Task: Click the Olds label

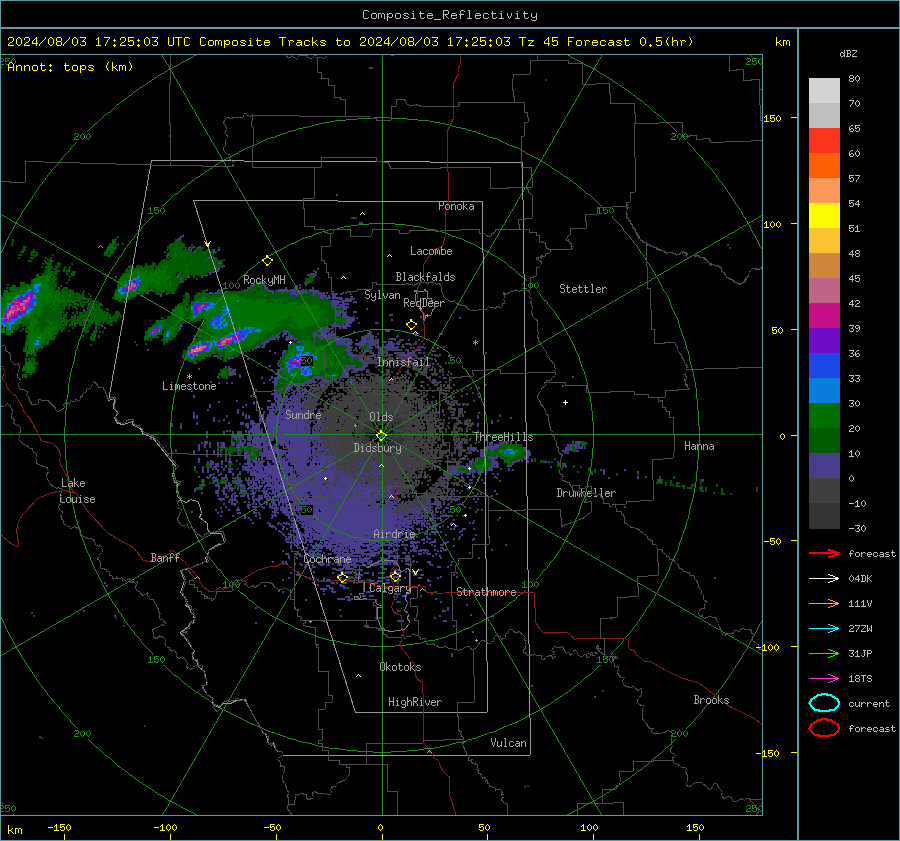Action: [381, 417]
